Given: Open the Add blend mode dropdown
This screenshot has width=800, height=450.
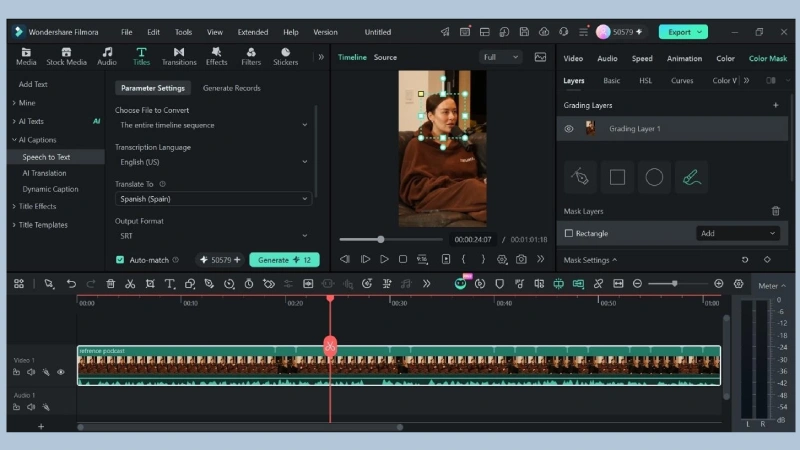Looking at the screenshot, I should pos(737,233).
